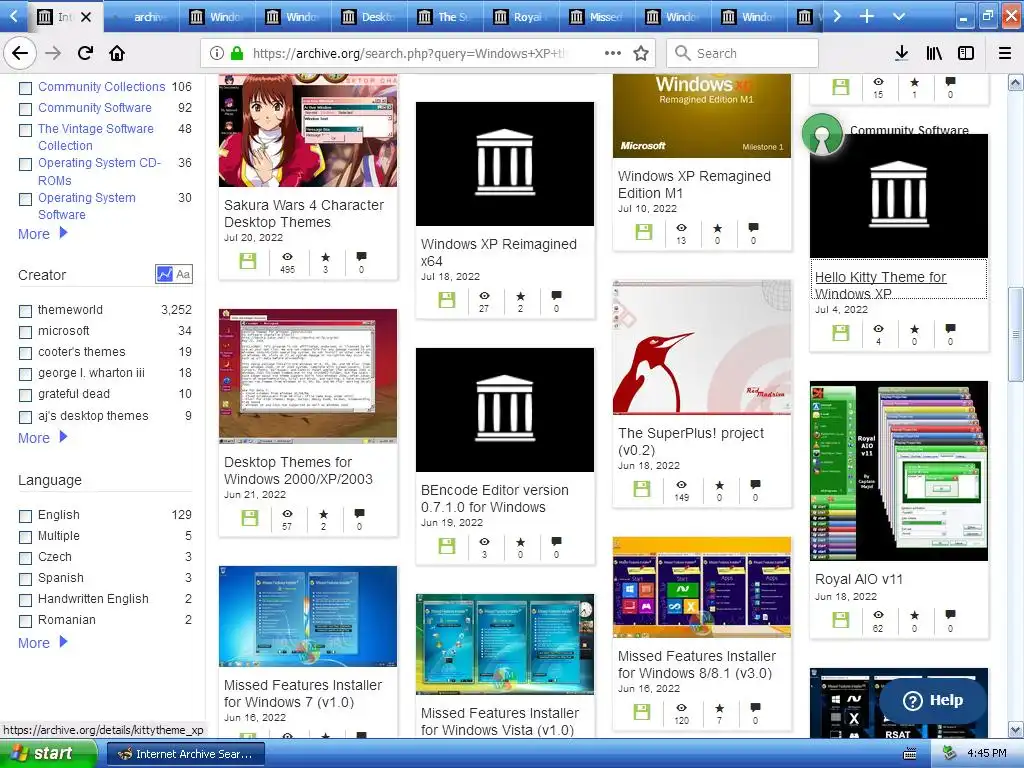Expand More under Creator list

point(42,438)
